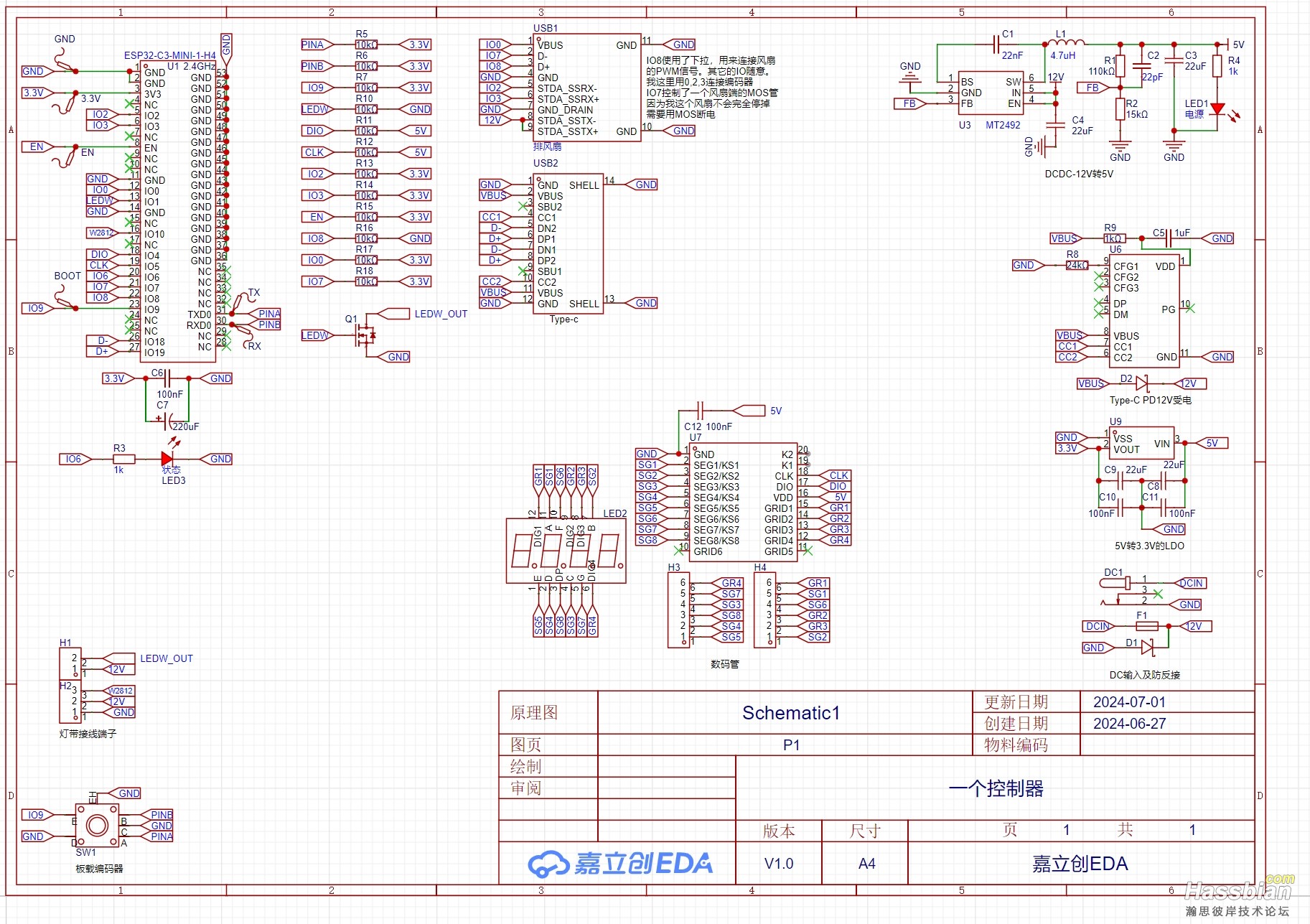Select the 'BOOT' test point label
The width and height of the screenshot is (1310, 924).
(67, 276)
